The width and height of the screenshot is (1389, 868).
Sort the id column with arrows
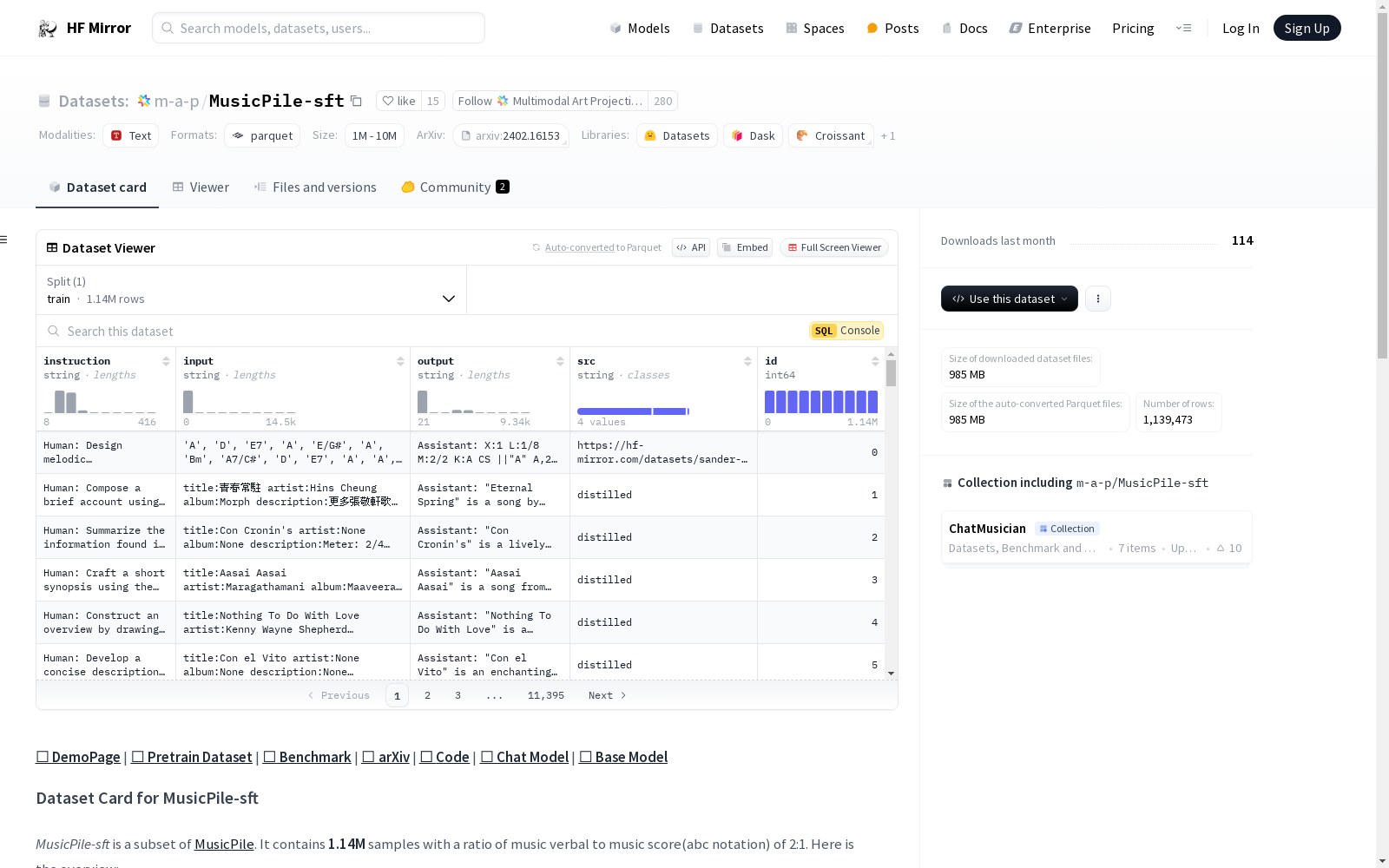coord(875,361)
